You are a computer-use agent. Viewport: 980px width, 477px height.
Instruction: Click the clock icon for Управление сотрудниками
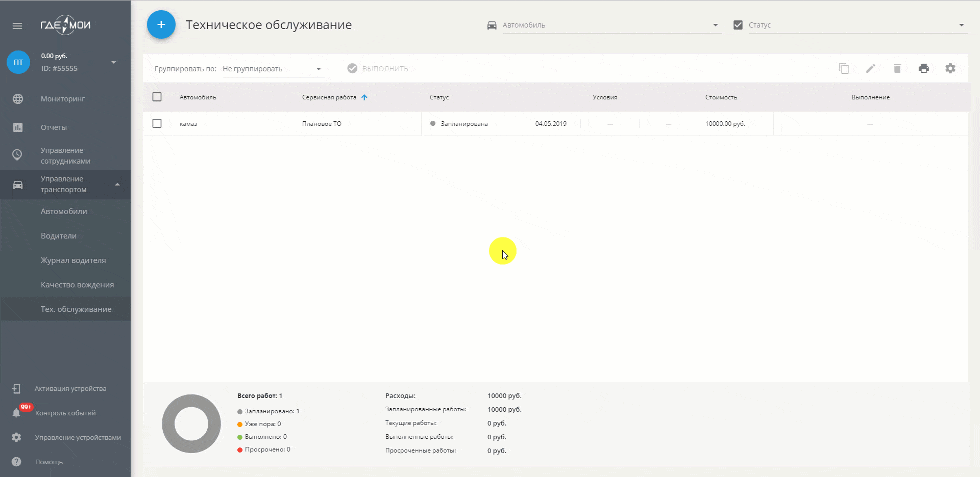(18, 154)
